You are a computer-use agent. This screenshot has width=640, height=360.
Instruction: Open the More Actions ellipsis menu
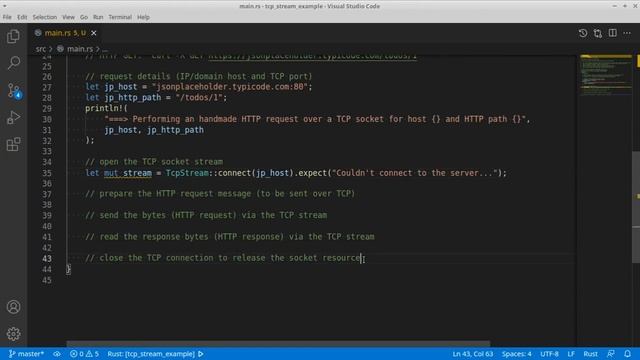627,33
